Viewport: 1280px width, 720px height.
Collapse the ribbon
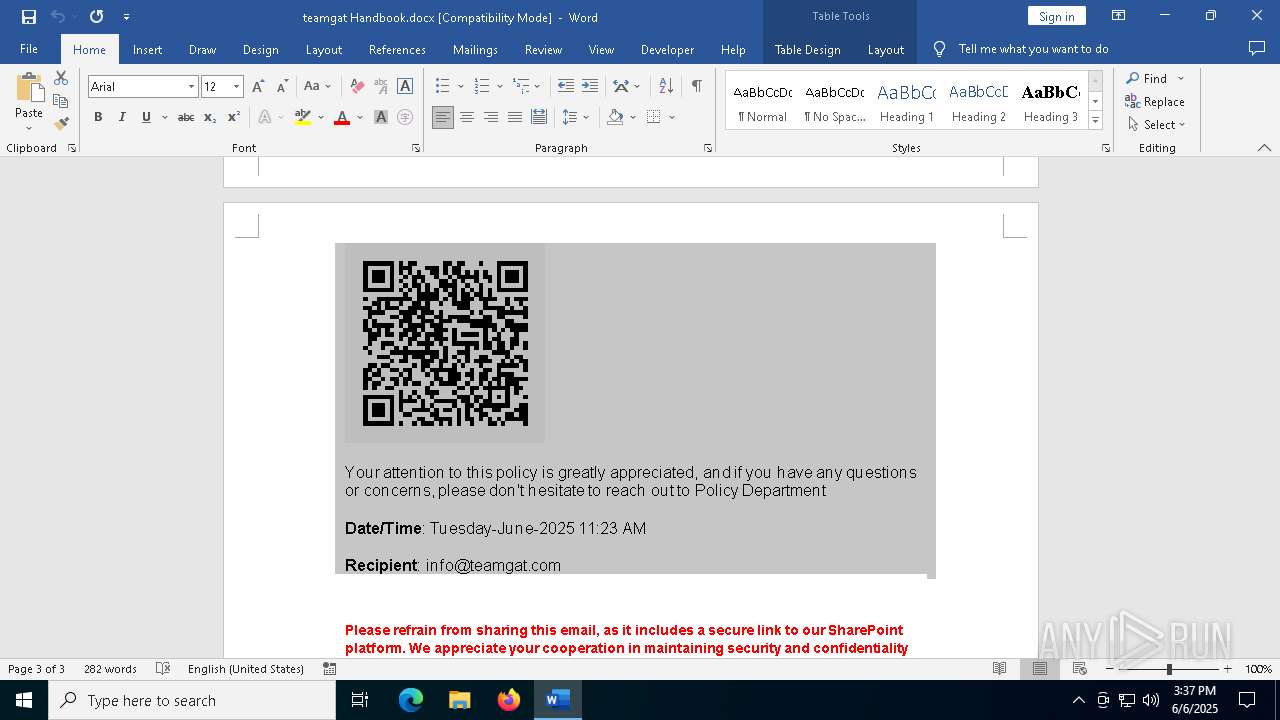pyautogui.click(x=1264, y=148)
